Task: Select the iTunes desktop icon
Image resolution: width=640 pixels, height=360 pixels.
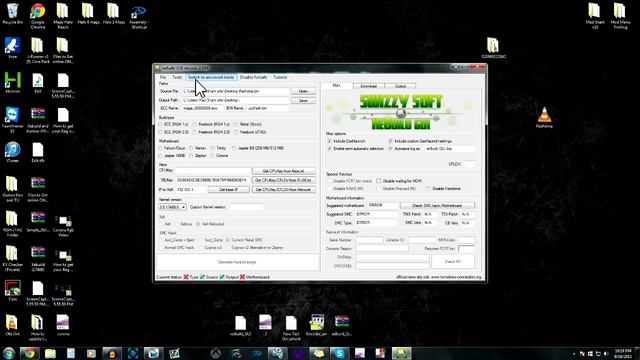Action: [12, 152]
